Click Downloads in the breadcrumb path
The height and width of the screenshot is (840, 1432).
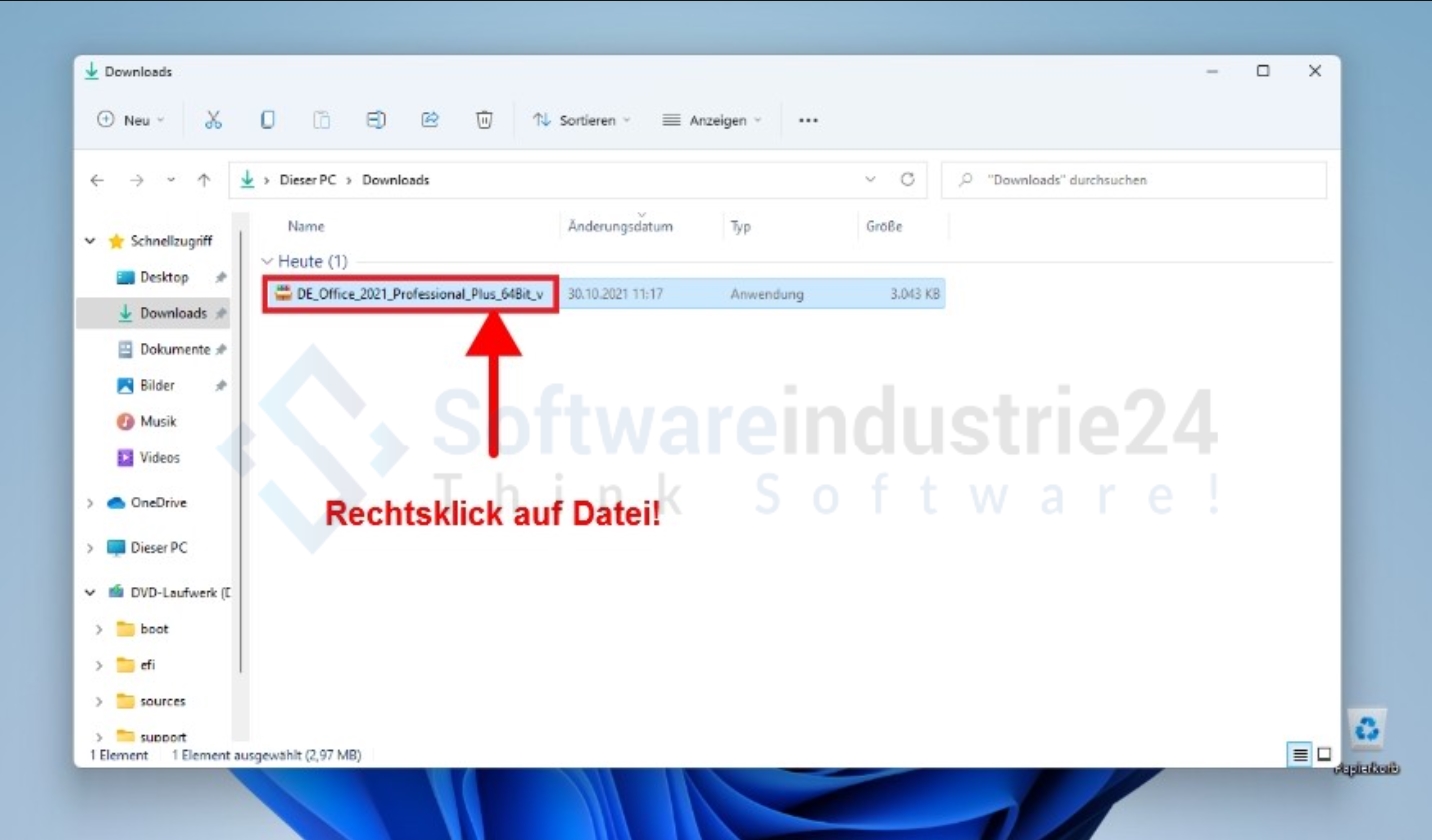coord(396,180)
